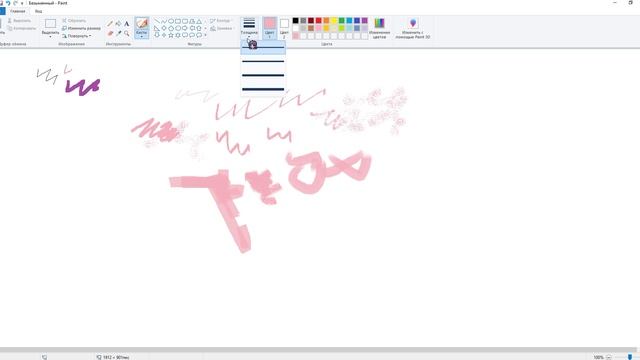Screen dimensions: 640x360
Task: Click the Brushes (Кисти) tool icon
Action: [x=142, y=23]
